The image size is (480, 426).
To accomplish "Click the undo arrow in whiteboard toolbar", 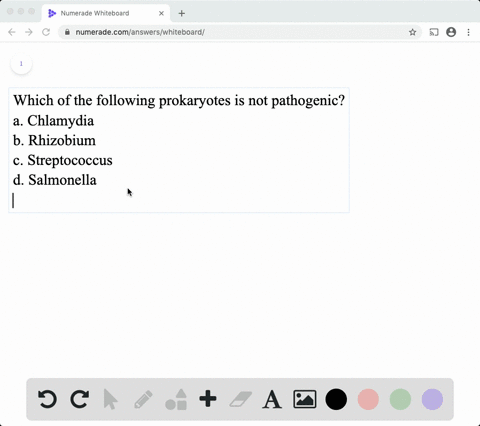I will [x=47, y=399].
